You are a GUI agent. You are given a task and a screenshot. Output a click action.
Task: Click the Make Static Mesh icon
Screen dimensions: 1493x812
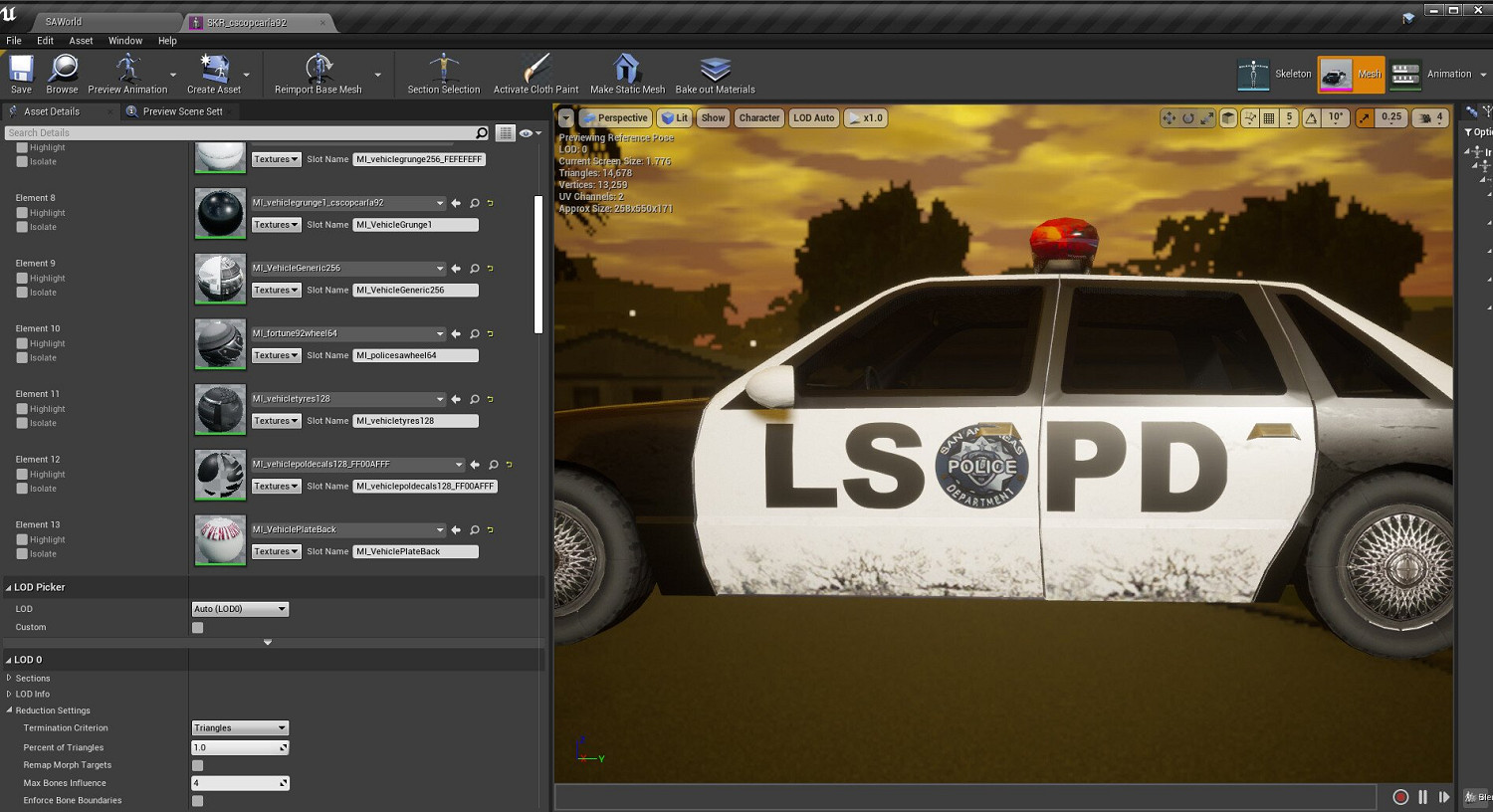coord(626,70)
